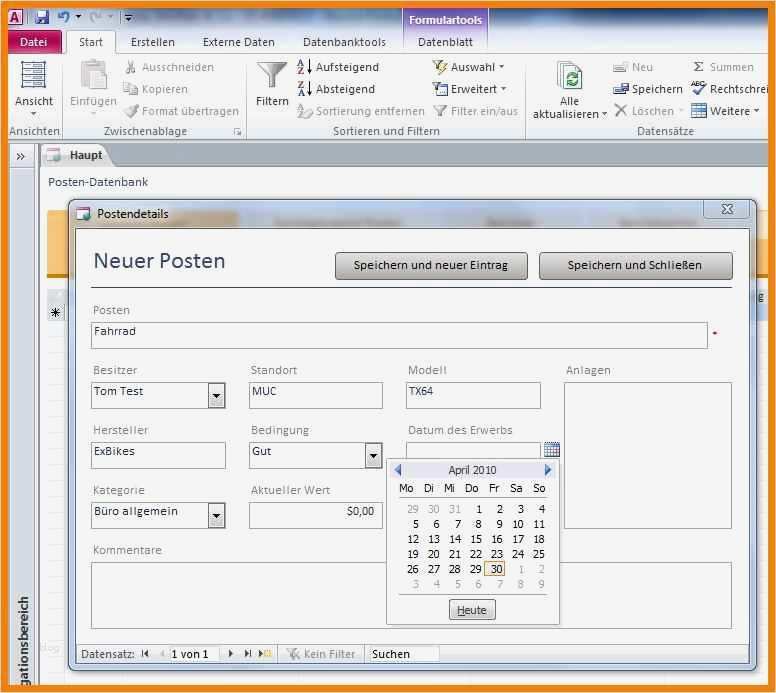Select April 15 in the calendar

(x=475, y=539)
